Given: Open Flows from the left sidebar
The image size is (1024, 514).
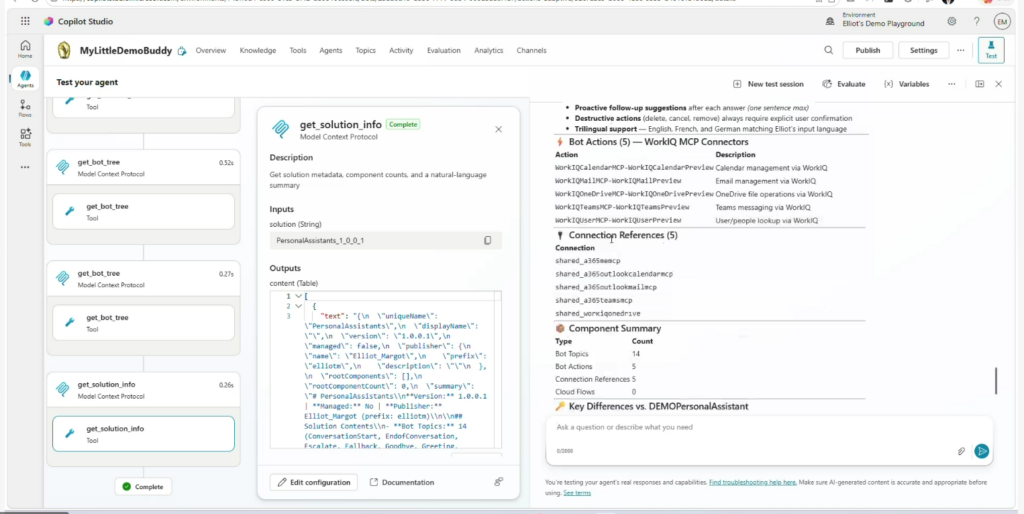Looking at the screenshot, I should click(x=25, y=109).
